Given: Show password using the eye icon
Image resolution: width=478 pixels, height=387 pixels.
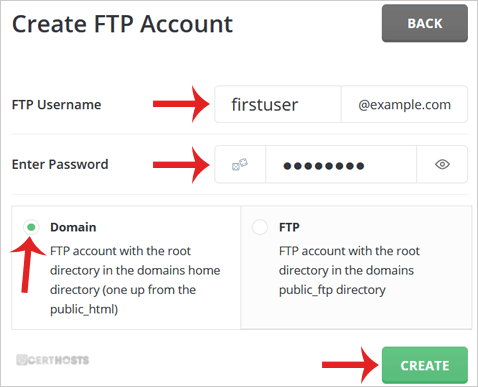Looking at the screenshot, I should coord(442,164).
